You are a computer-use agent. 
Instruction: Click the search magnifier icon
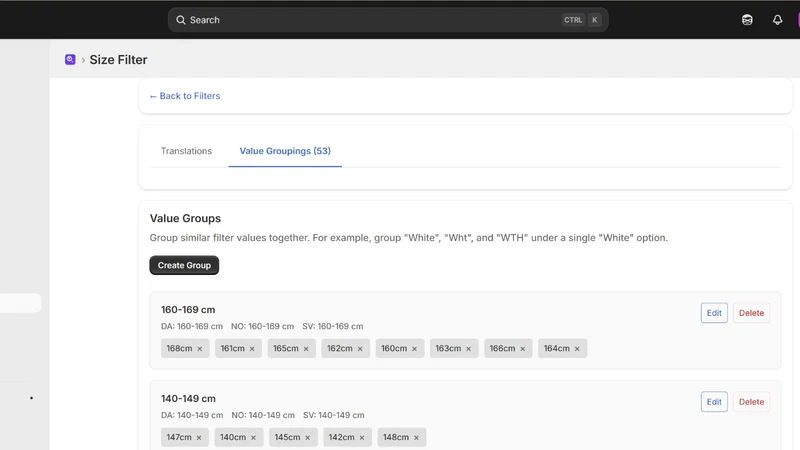point(181,20)
